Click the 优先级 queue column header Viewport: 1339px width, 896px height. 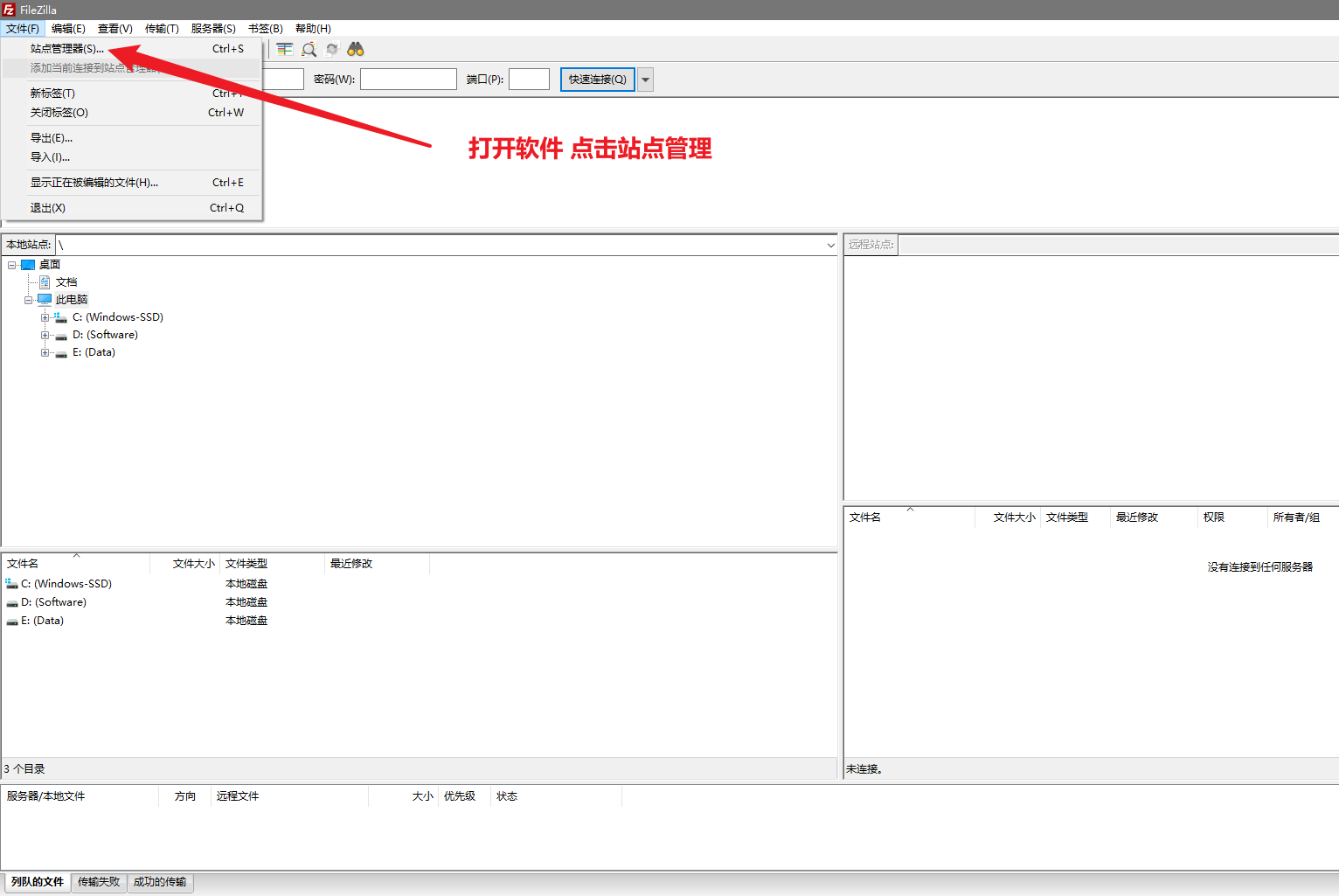[464, 796]
